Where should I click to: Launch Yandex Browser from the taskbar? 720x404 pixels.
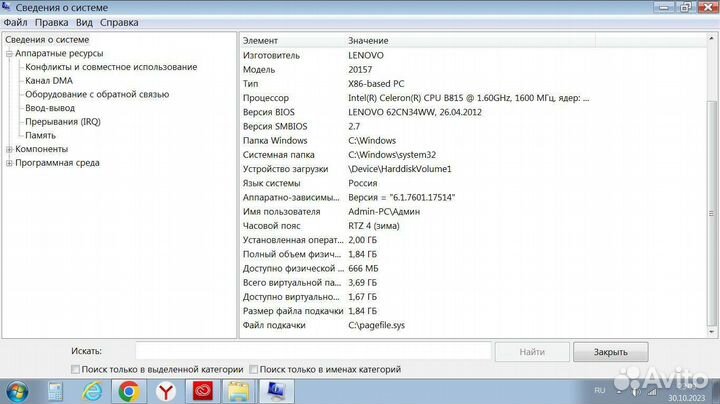click(x=166, y=392)
